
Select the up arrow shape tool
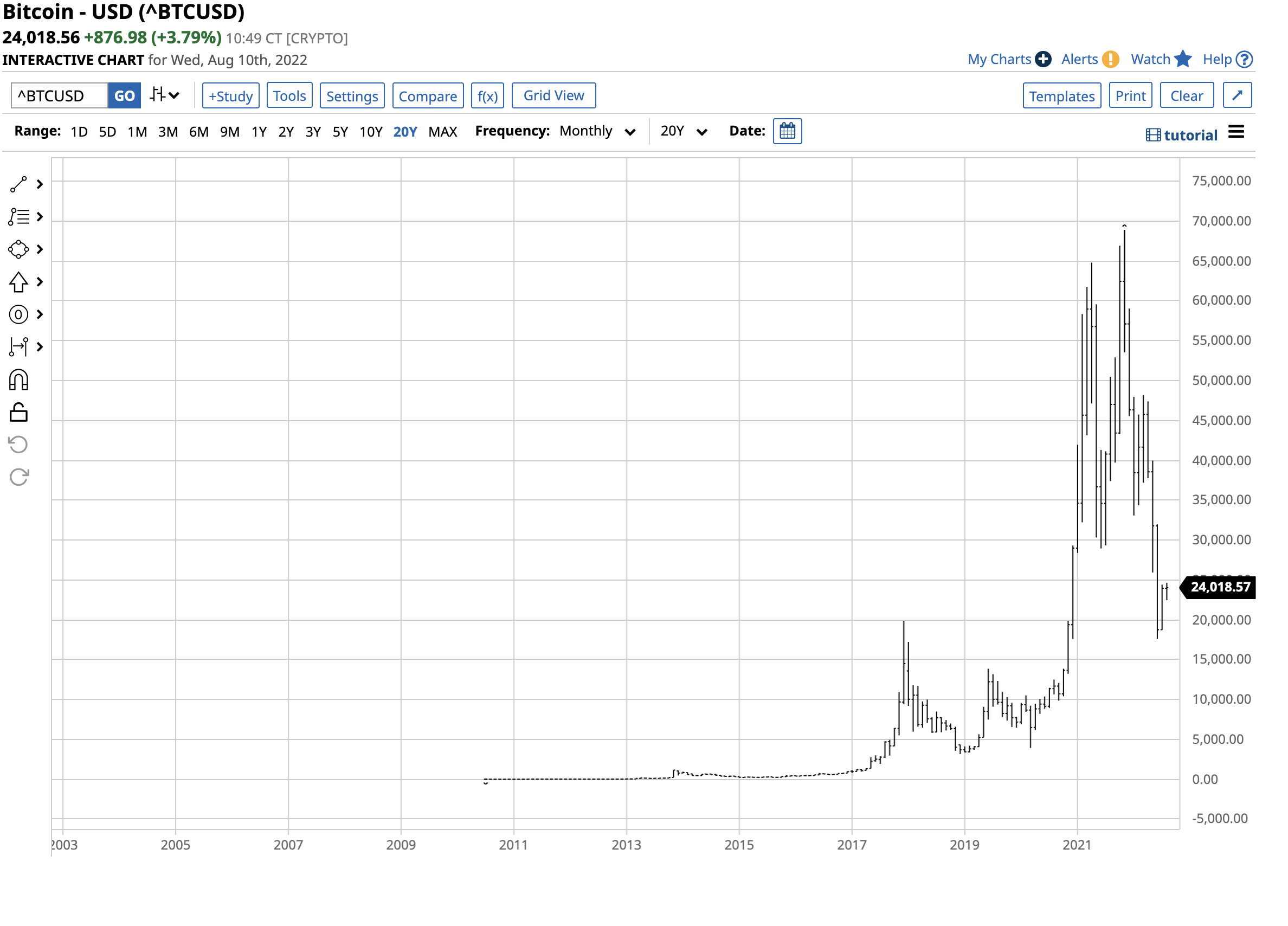pos(19,282)
